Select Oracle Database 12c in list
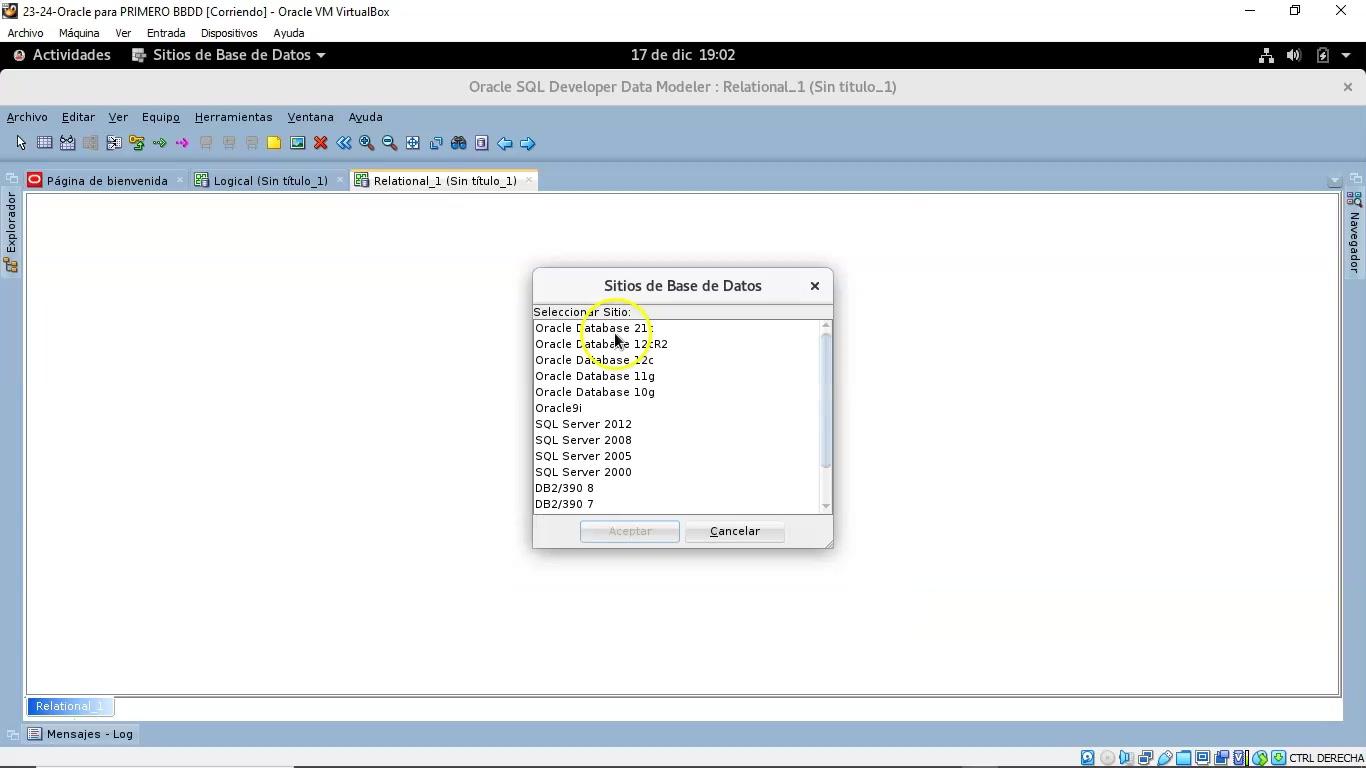1366x768 pixels. click(676, 360)
